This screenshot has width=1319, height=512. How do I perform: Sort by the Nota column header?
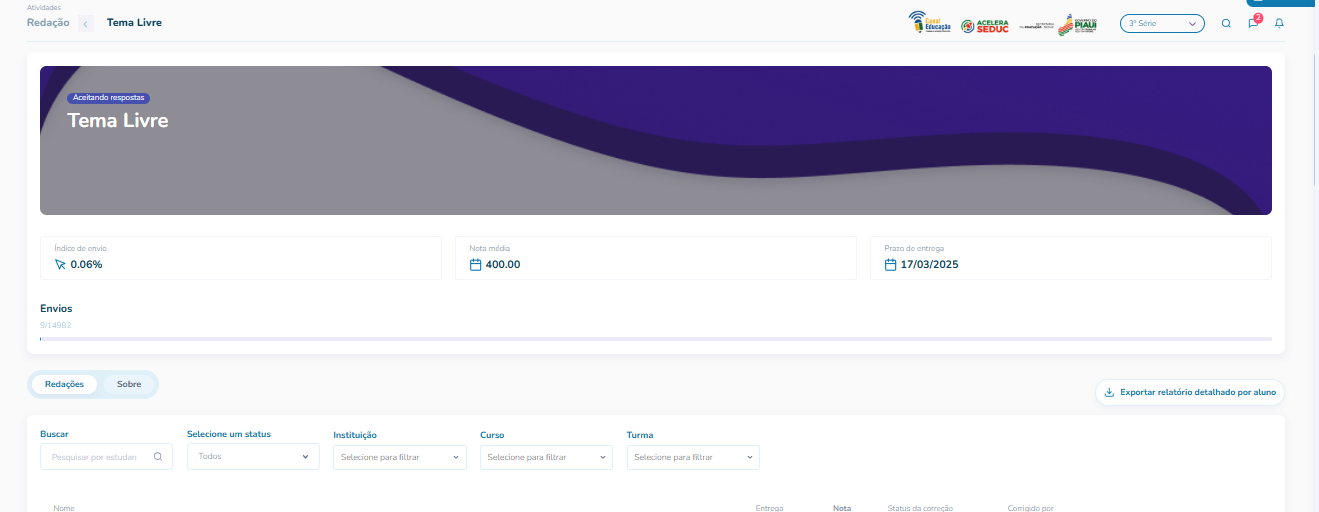pos(841,508)
